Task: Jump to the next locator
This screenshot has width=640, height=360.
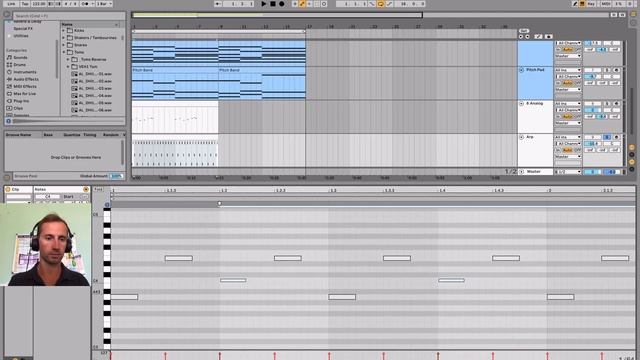Action: click(527, 37)
